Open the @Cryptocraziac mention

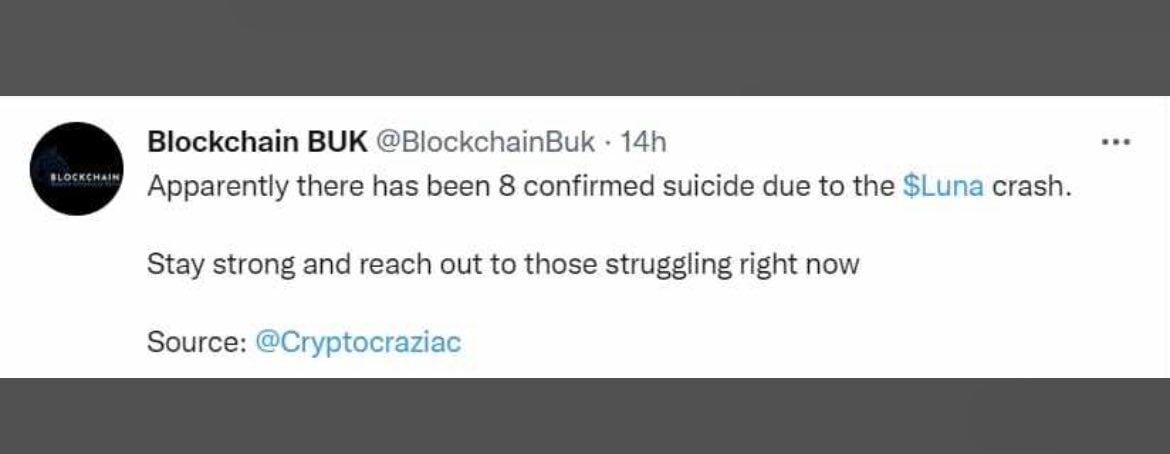(358, 342)
